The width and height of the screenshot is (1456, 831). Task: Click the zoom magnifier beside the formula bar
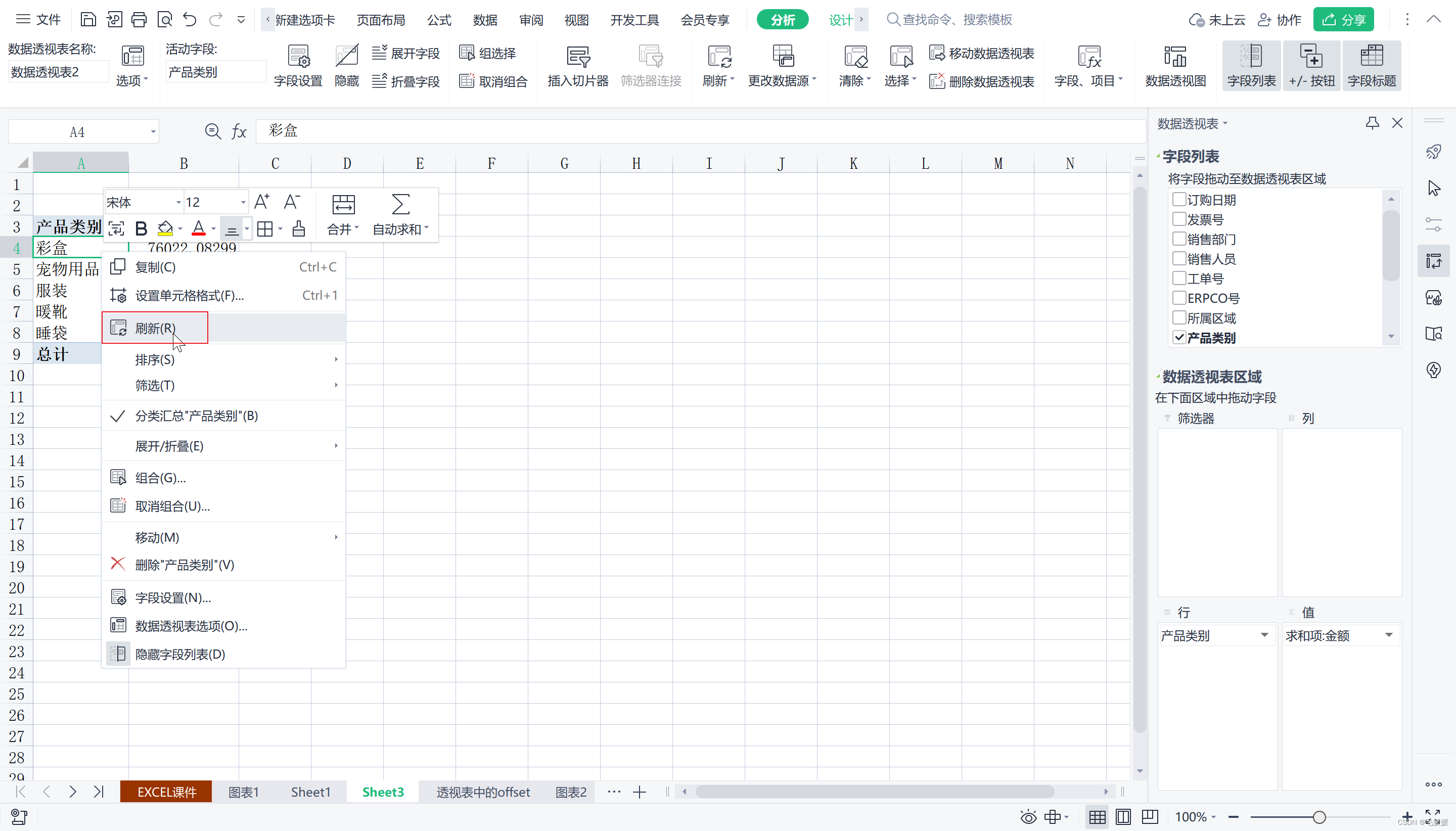pos(213,131)
